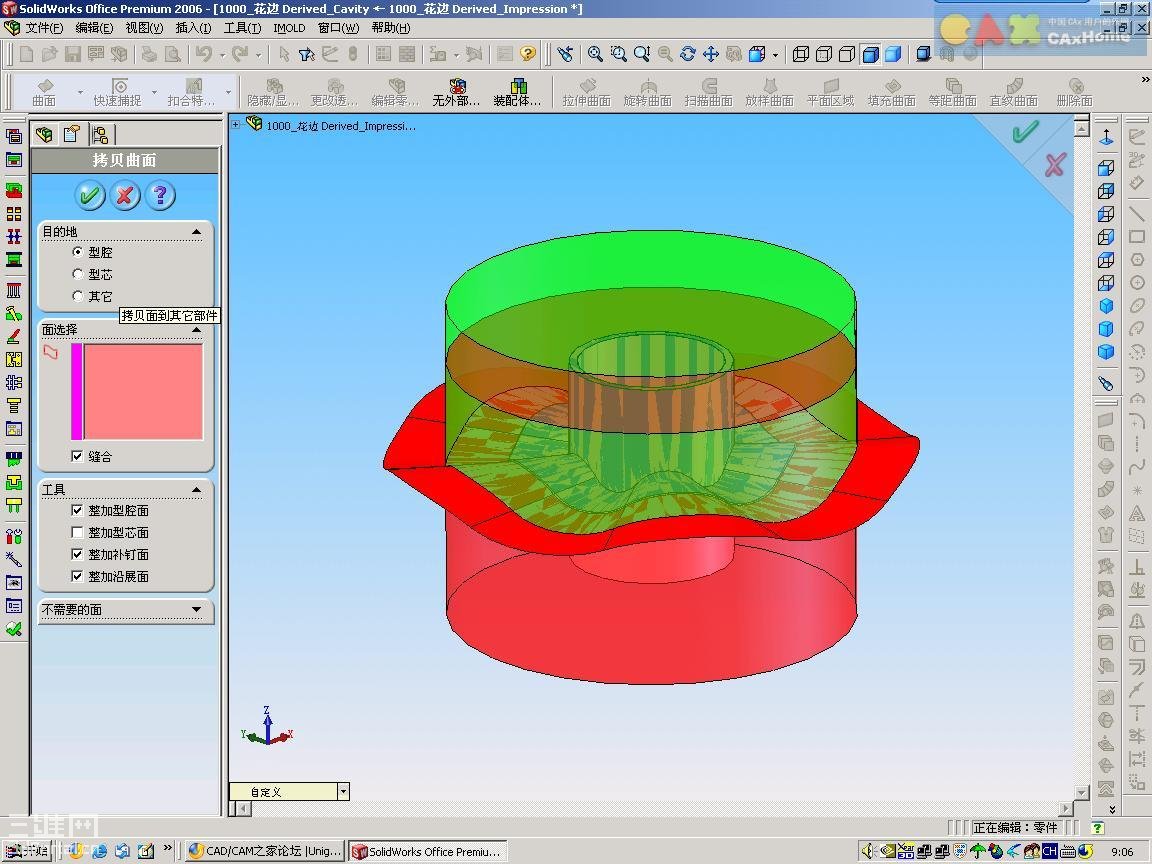This screenshot has width=1152, height=864.
Task: Uncheck the 整加型腔面 checkbox
Action: click(77, 510)
